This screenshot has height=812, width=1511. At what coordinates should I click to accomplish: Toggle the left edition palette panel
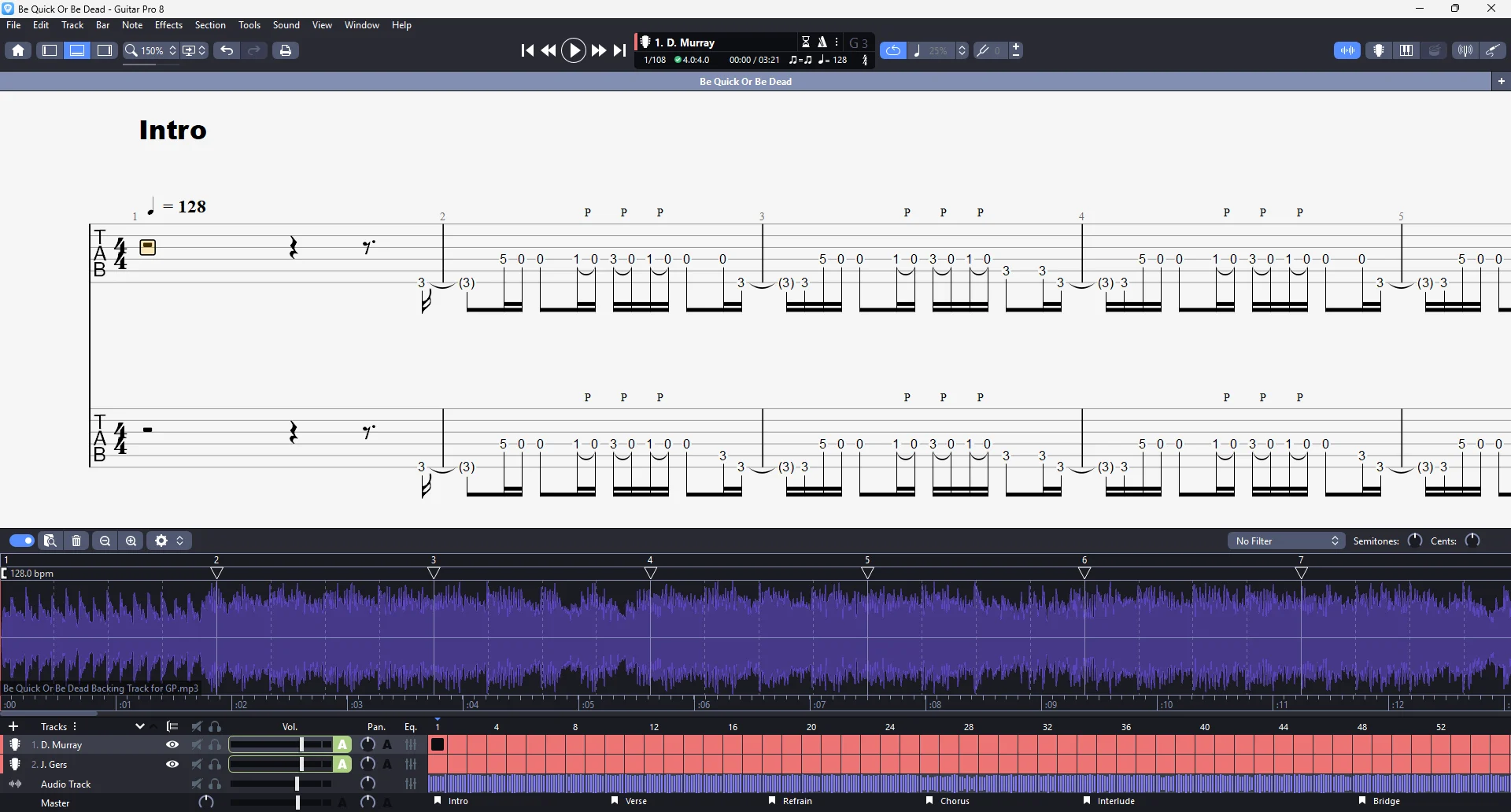[x=50, y=50]
